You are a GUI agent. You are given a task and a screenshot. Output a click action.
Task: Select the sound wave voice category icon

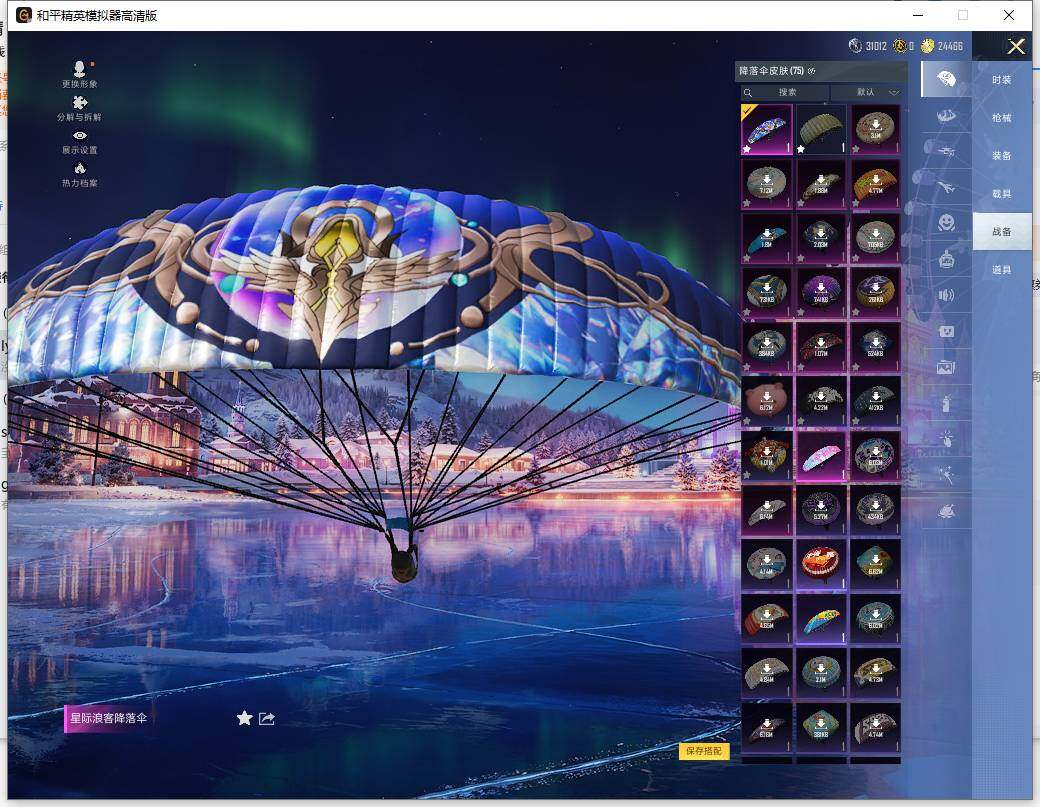click(x=946, y=295)
